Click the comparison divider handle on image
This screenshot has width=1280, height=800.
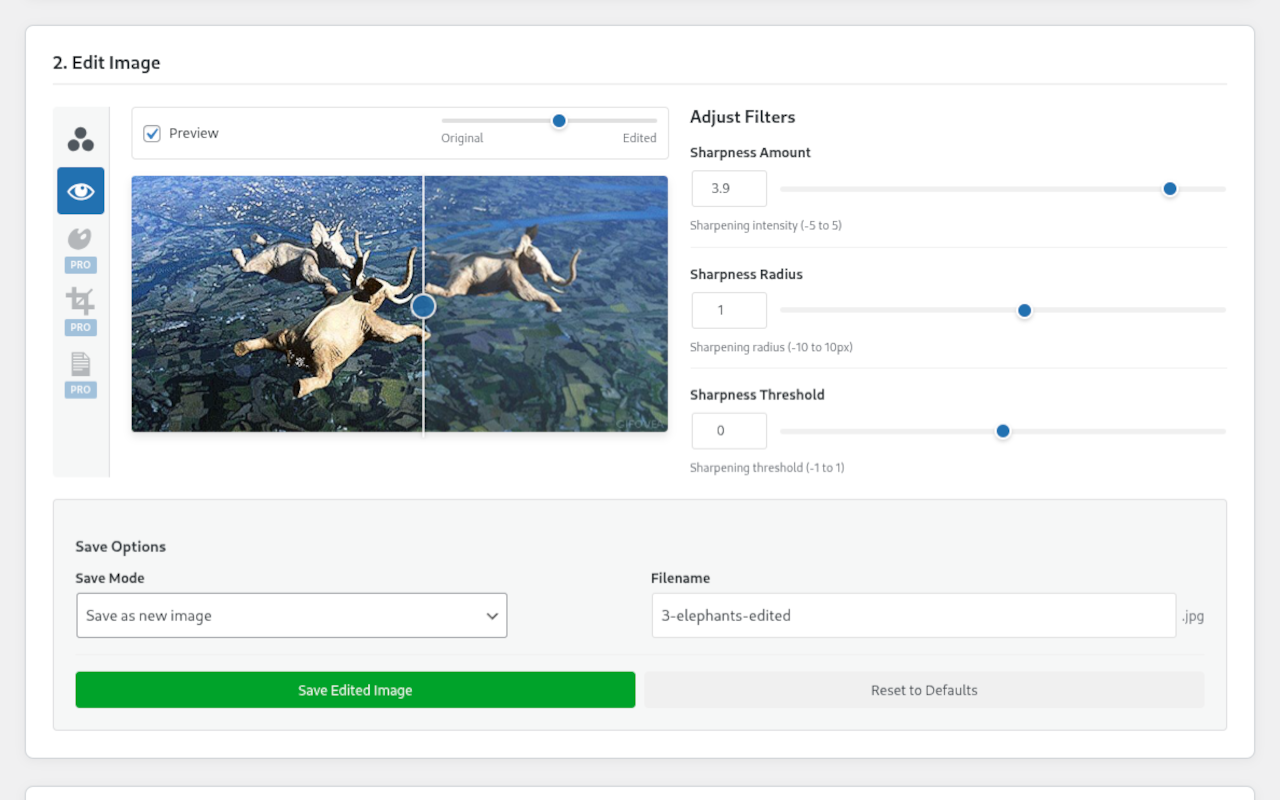tap(423, 306)
